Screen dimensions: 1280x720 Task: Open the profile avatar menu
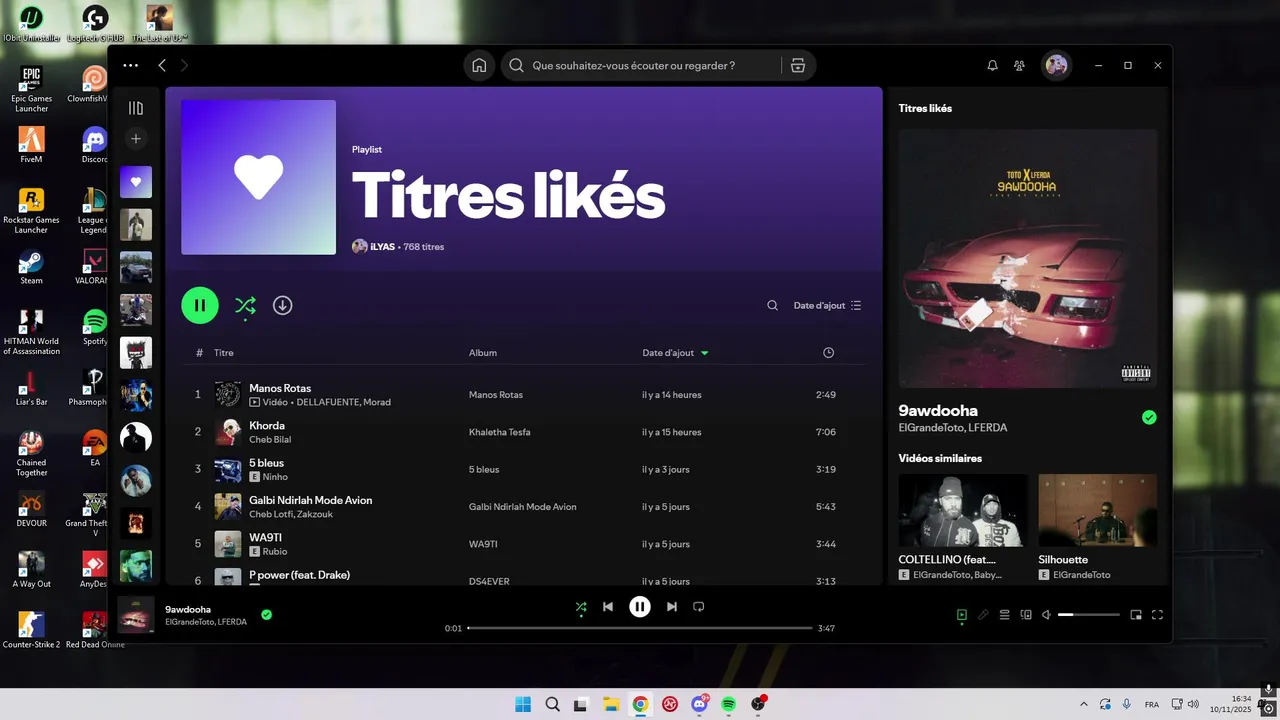tap(1056, 65)
